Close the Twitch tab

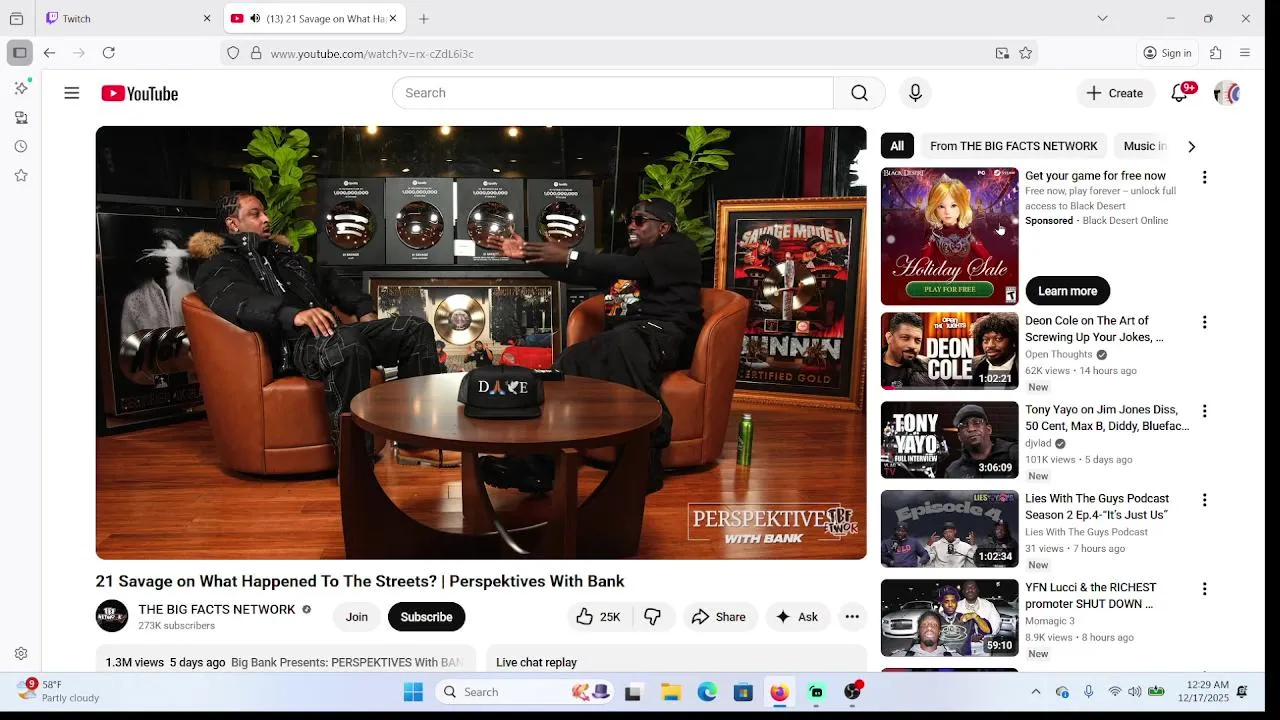pyautogui.click(x=207, y=18)
